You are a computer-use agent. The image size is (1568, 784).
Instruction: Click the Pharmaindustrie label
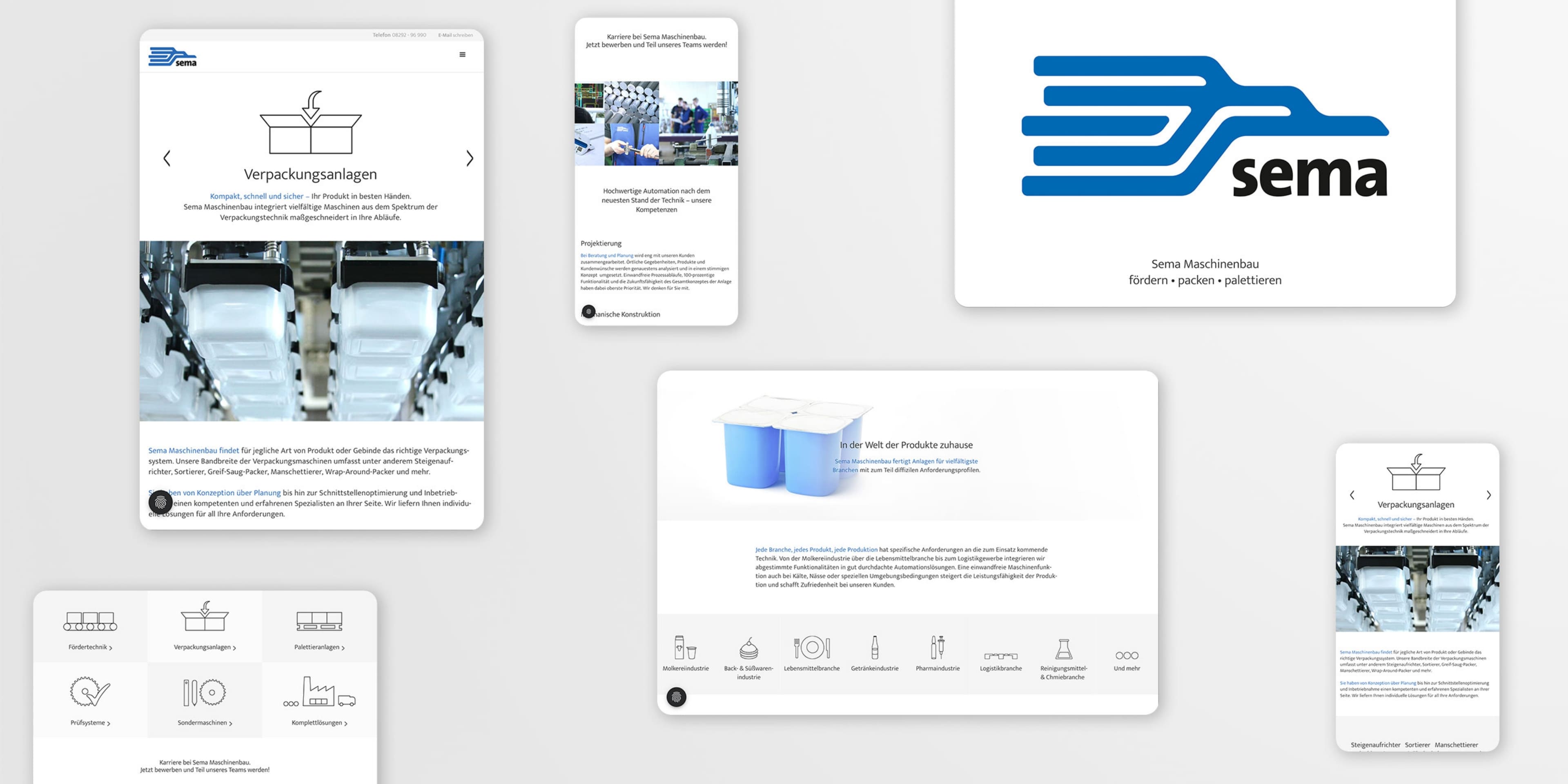(938, 668)
